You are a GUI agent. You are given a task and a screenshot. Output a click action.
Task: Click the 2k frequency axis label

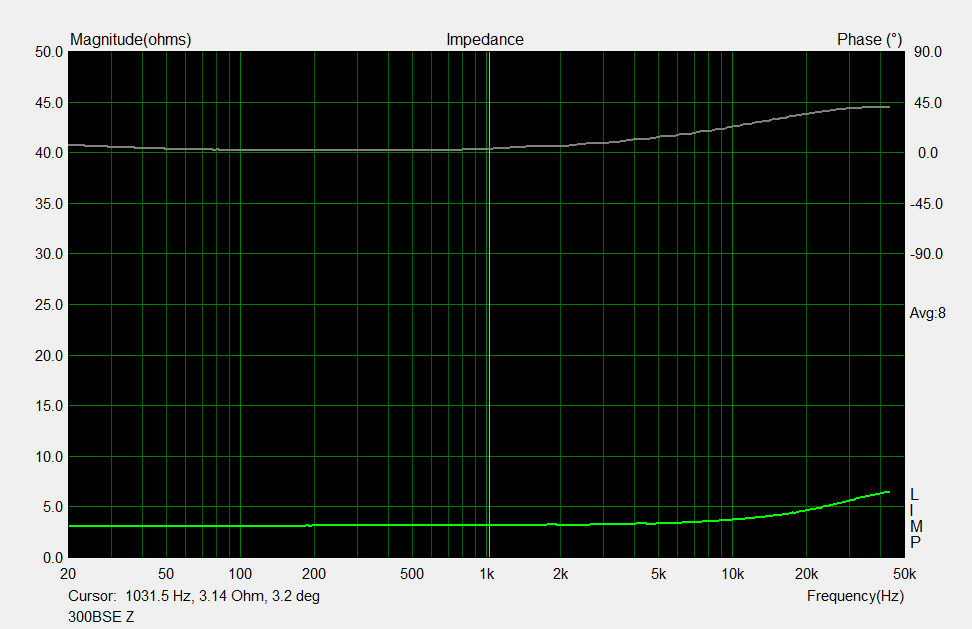tap(560, 574)
